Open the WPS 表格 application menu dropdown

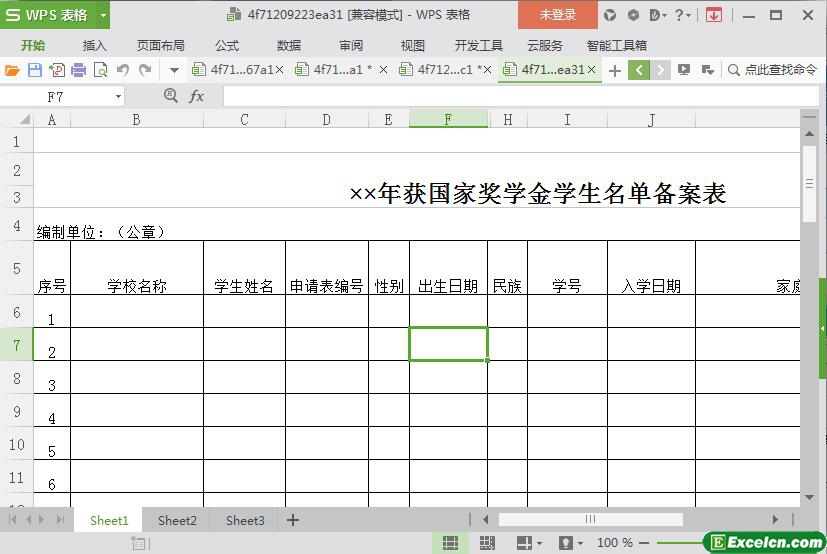click(103, 15)
